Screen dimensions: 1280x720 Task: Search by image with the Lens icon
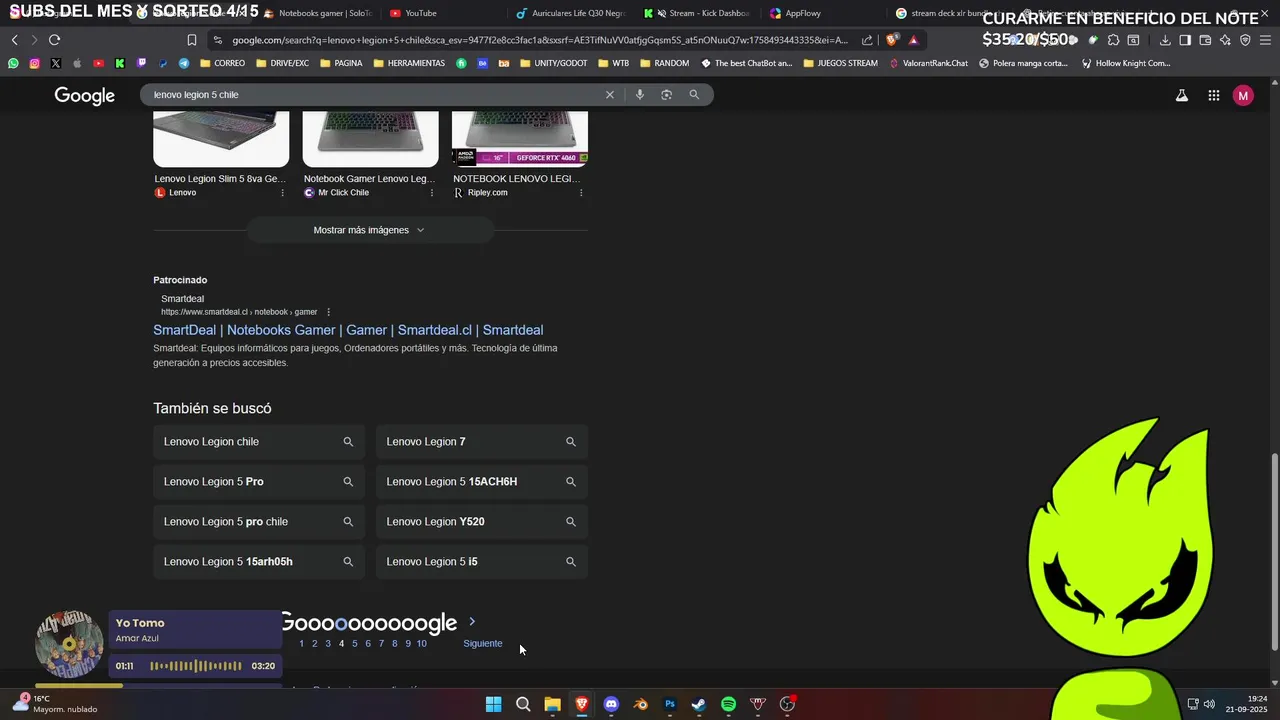click(x=666, y=94)
